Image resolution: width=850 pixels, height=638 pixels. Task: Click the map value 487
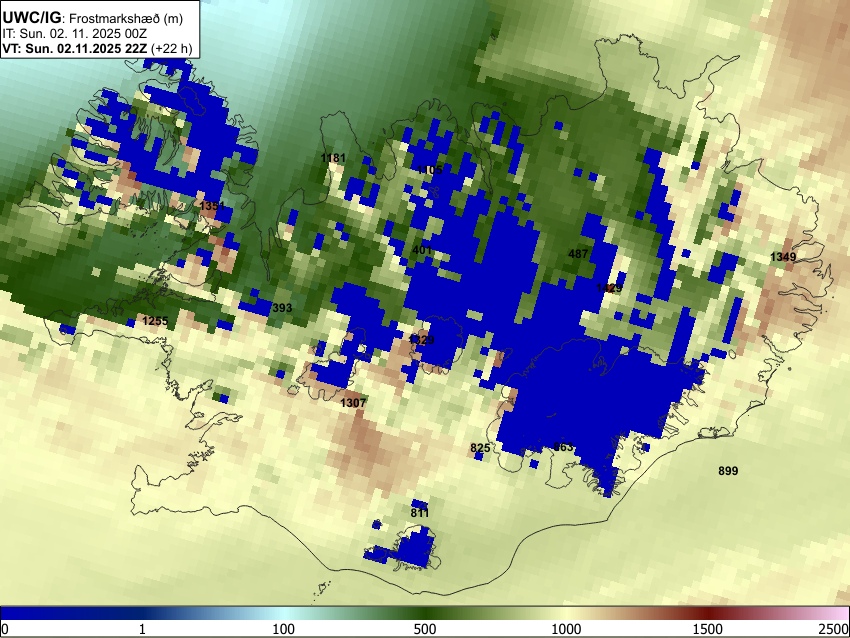click(578, 253)
